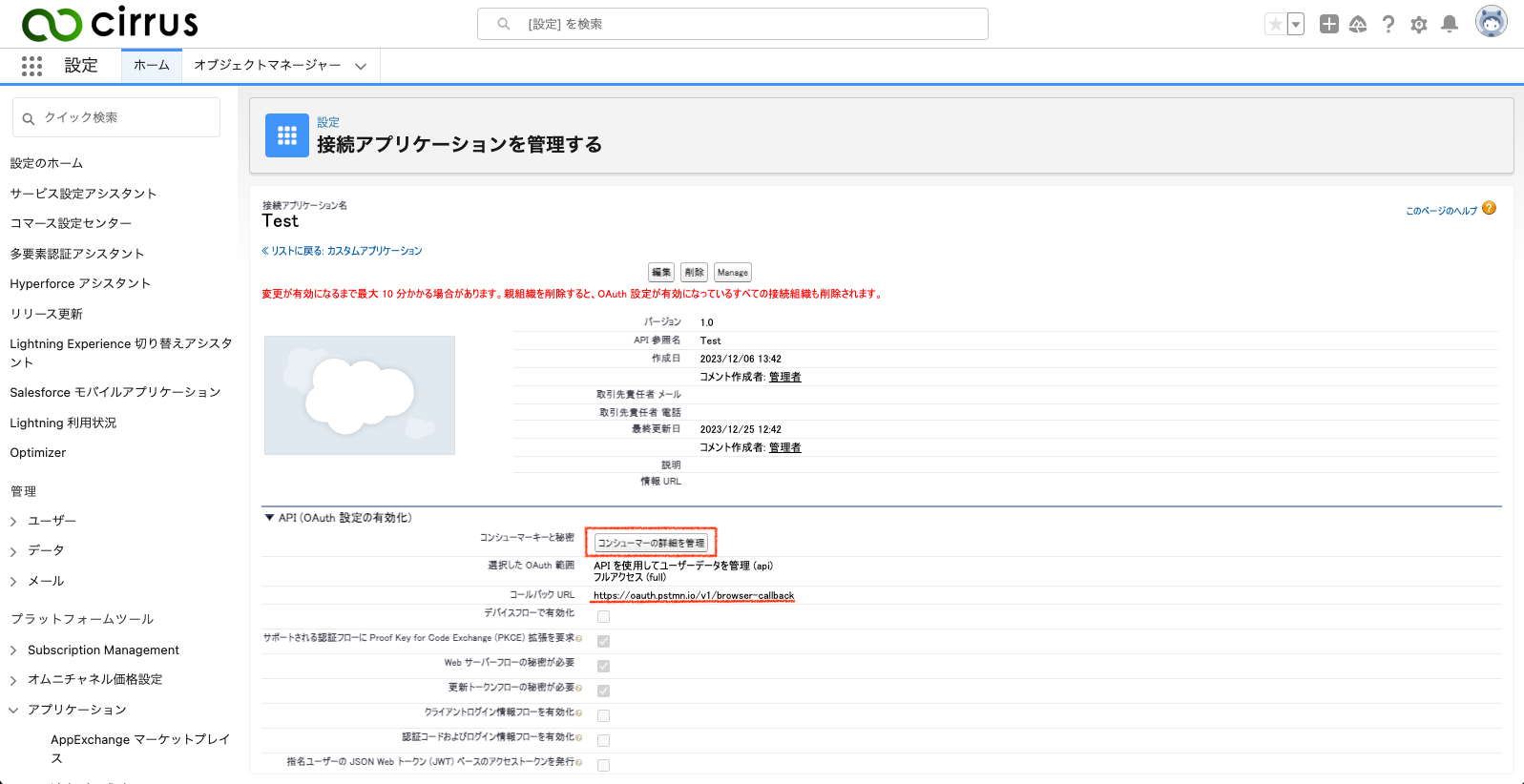Toggle the 認証コードおよびログイン情報フローを有効化 checkbox
Image resolution: width=1524 pixels, height=784 pixels.
coord(603,740)
